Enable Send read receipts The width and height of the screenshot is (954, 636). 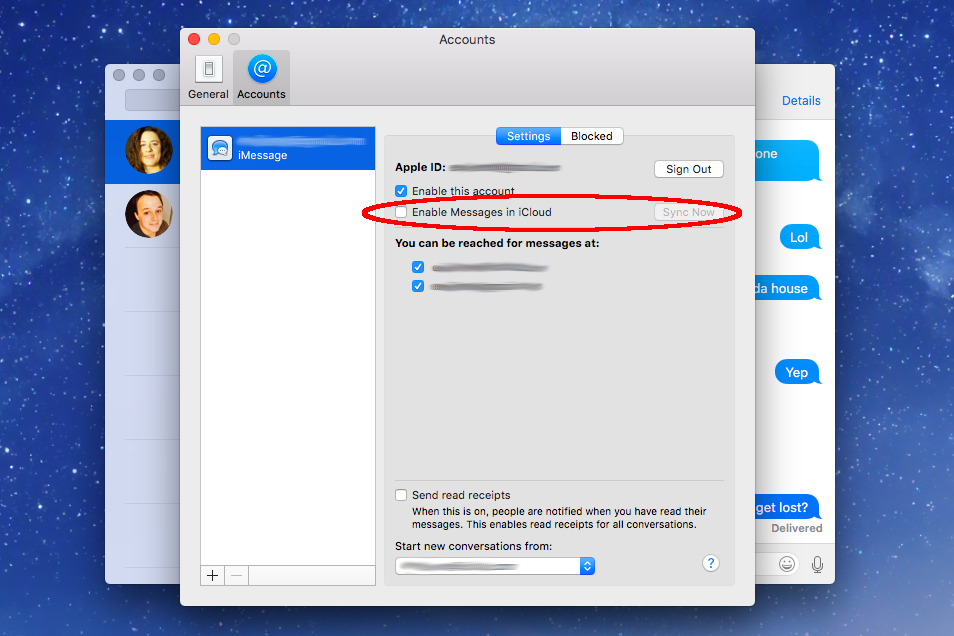[401, 495]
